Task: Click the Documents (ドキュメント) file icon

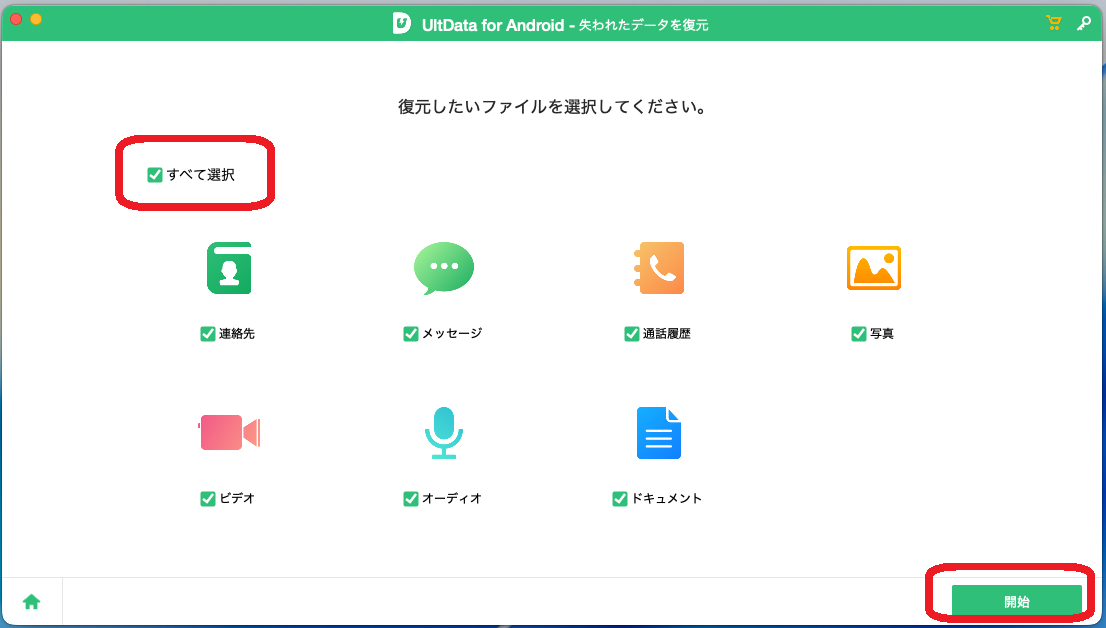Action: pos(659,433)
